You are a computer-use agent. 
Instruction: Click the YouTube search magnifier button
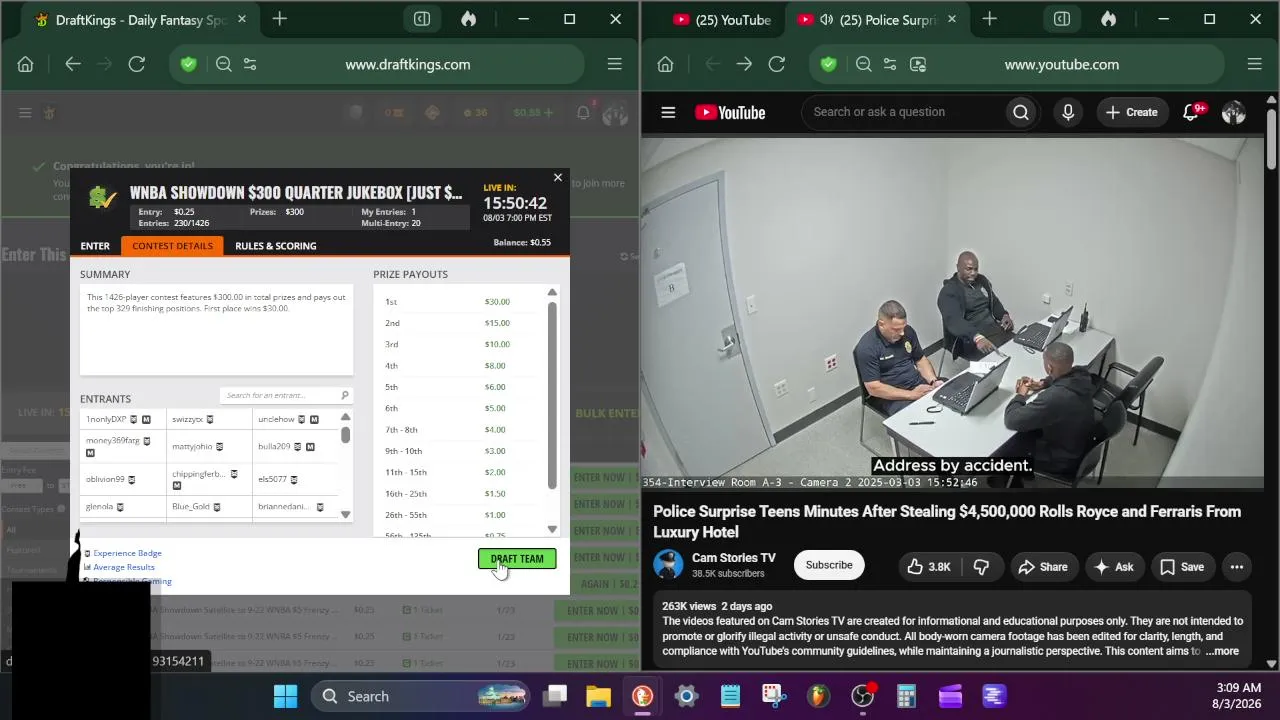click(1021, 112)
